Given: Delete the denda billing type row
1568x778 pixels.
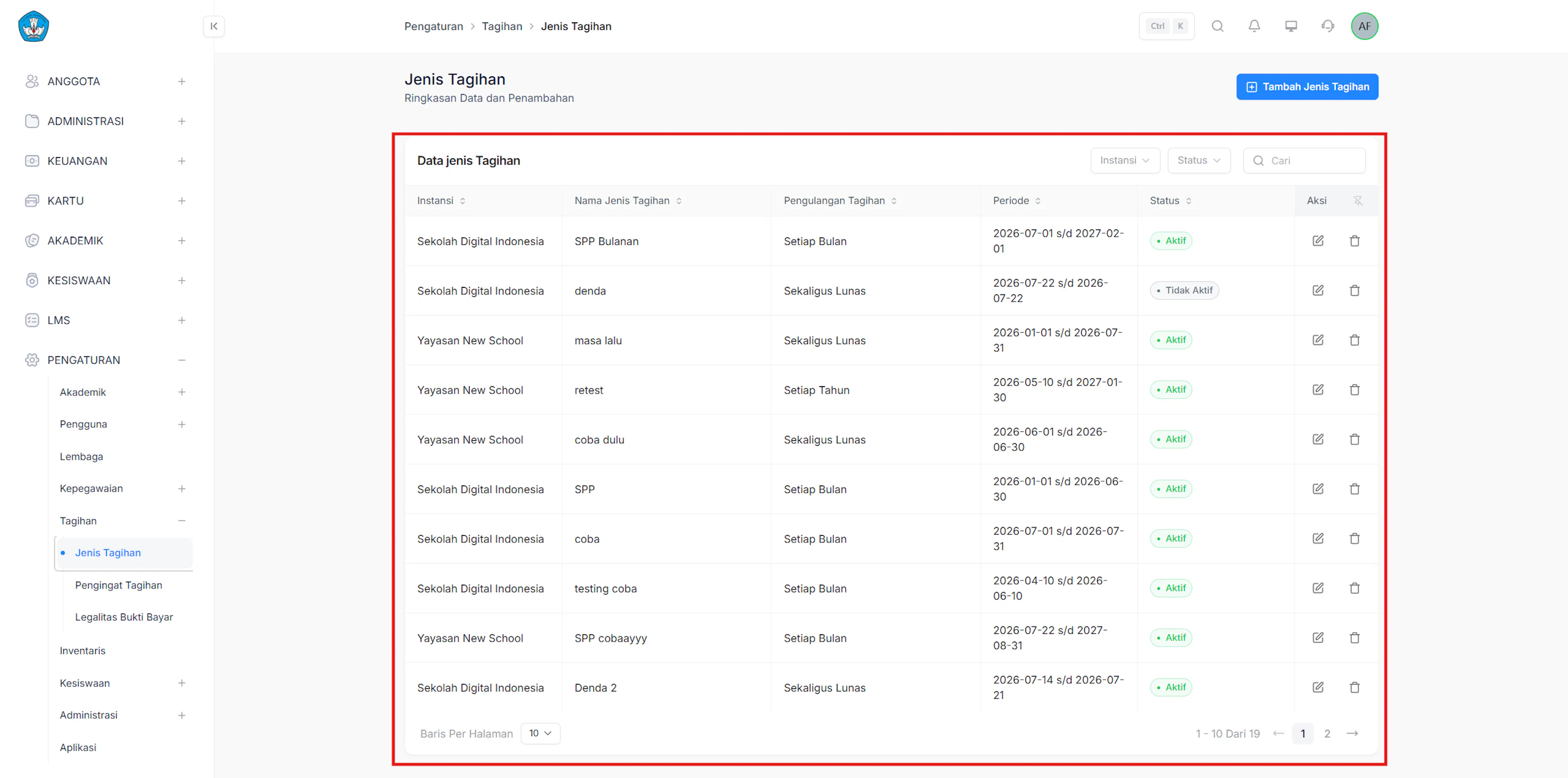Looking at the screenshot, I should click(x=1354, y=291).
